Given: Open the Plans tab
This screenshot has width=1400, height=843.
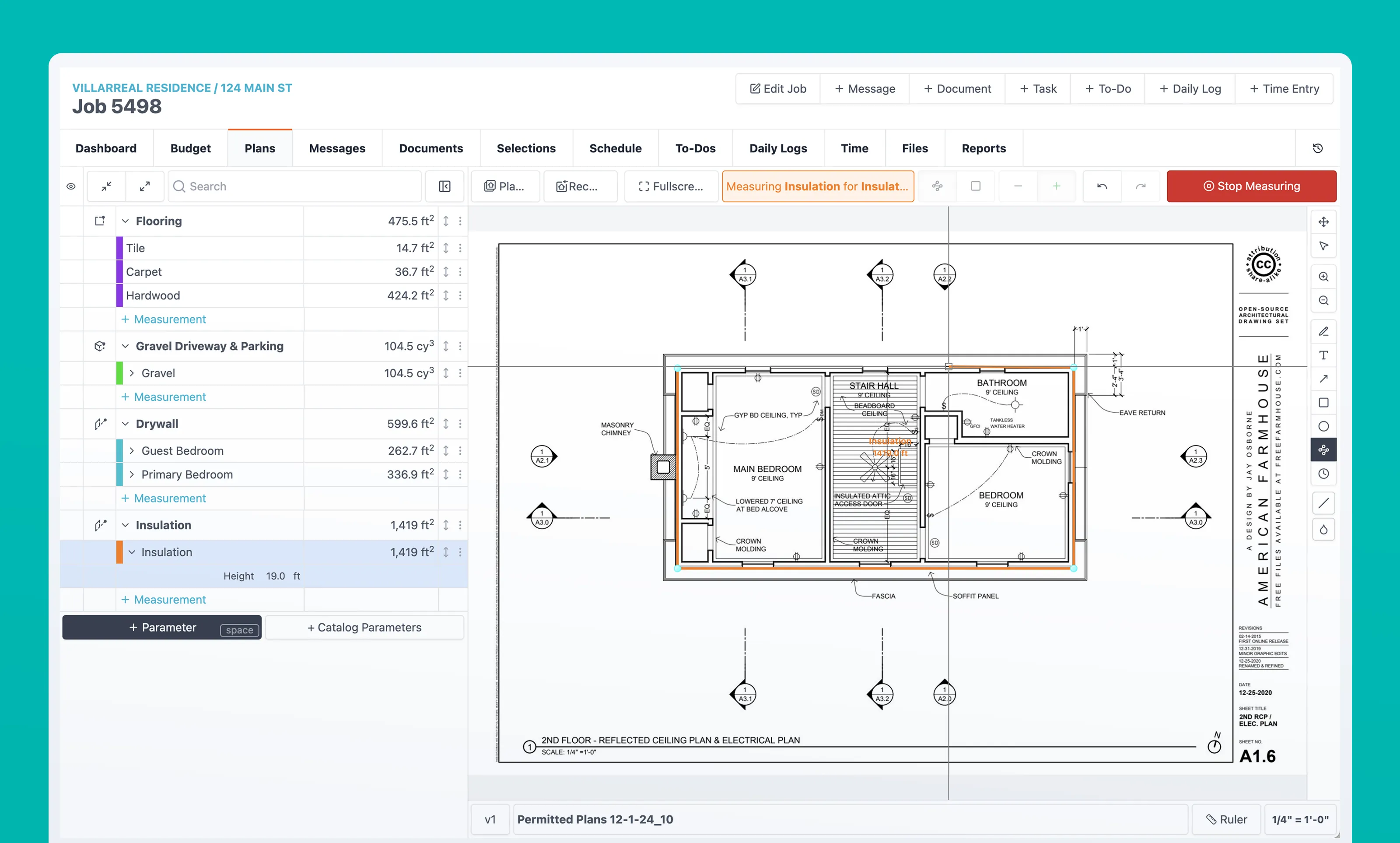Looking at the screenshot, I should (258, 148).
